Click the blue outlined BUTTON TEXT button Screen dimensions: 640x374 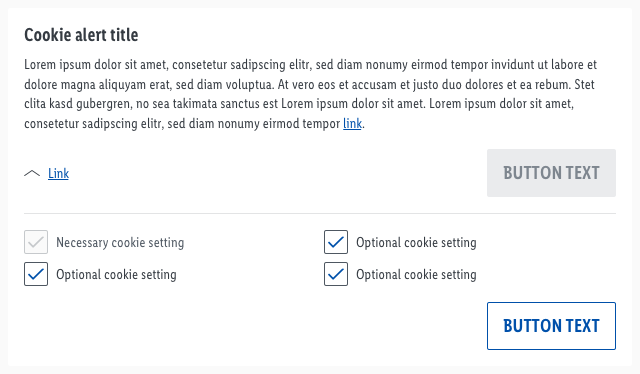tap(551, 326)
